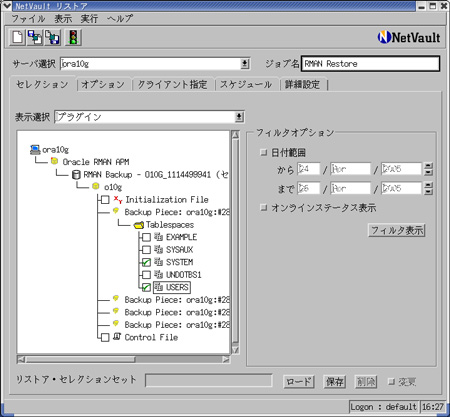This screenshot has width=450, height=417.
Task: Check the EXAMPLE tablespace checkbox
Action: click(146, 237)
